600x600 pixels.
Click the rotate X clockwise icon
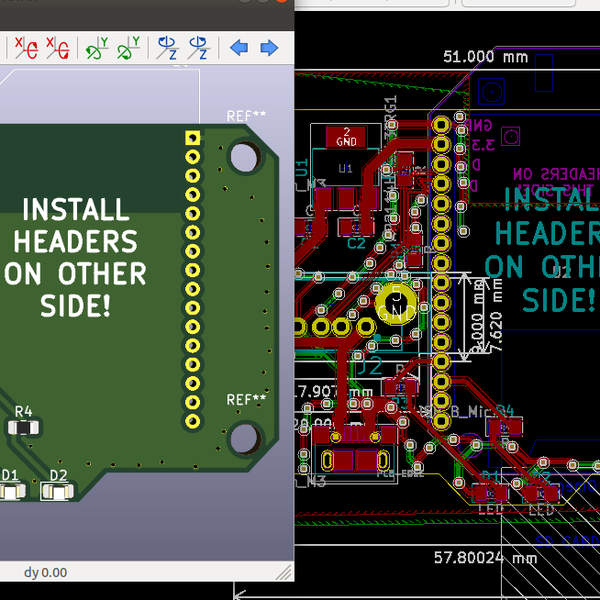tap(26, 48)
